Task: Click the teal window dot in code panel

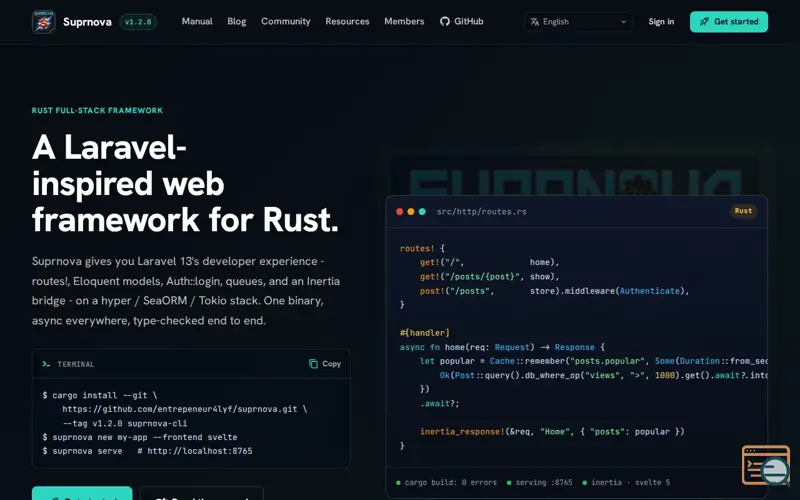Action: click(x=422, y=212)
